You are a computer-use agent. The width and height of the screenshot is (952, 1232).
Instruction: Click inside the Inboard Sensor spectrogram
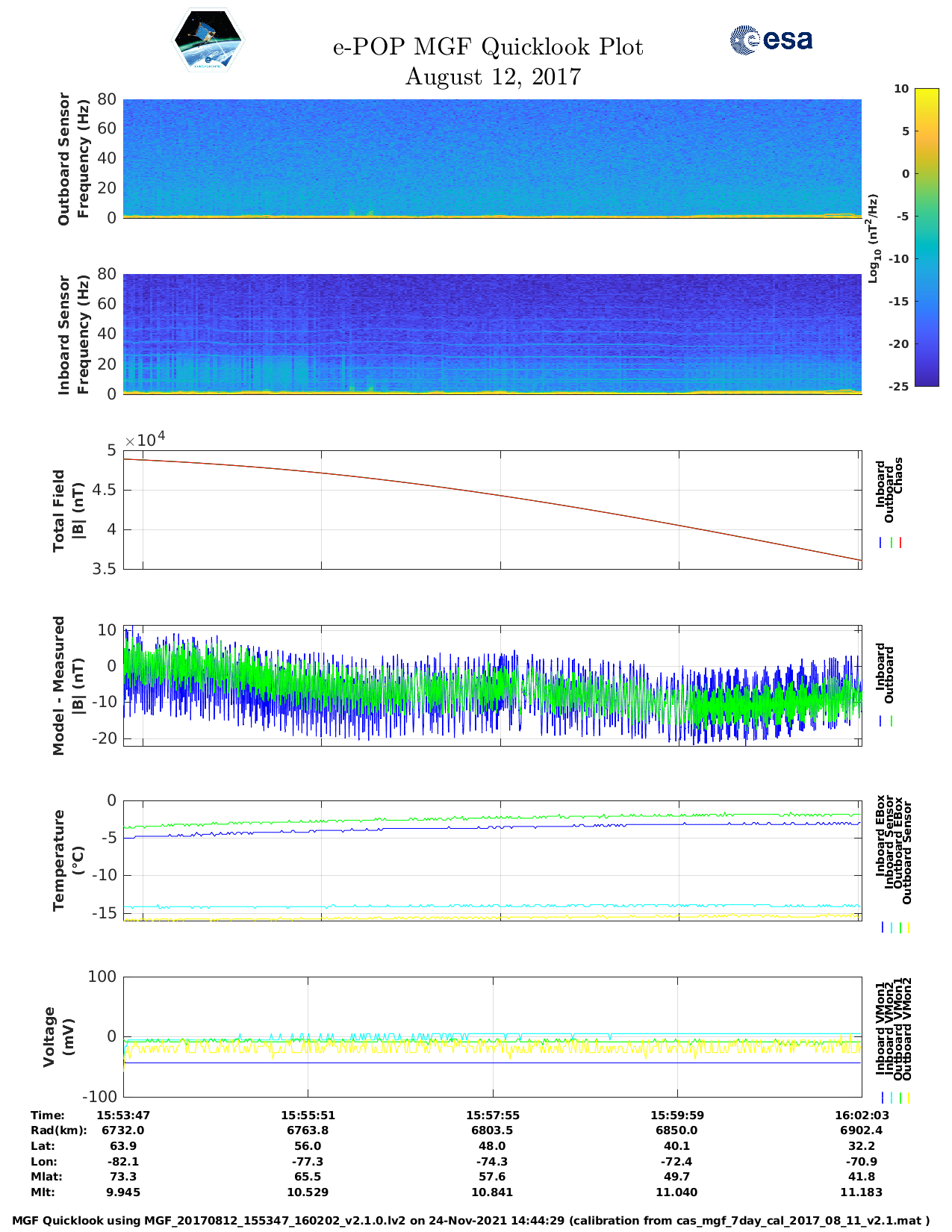tap(492, 333)
